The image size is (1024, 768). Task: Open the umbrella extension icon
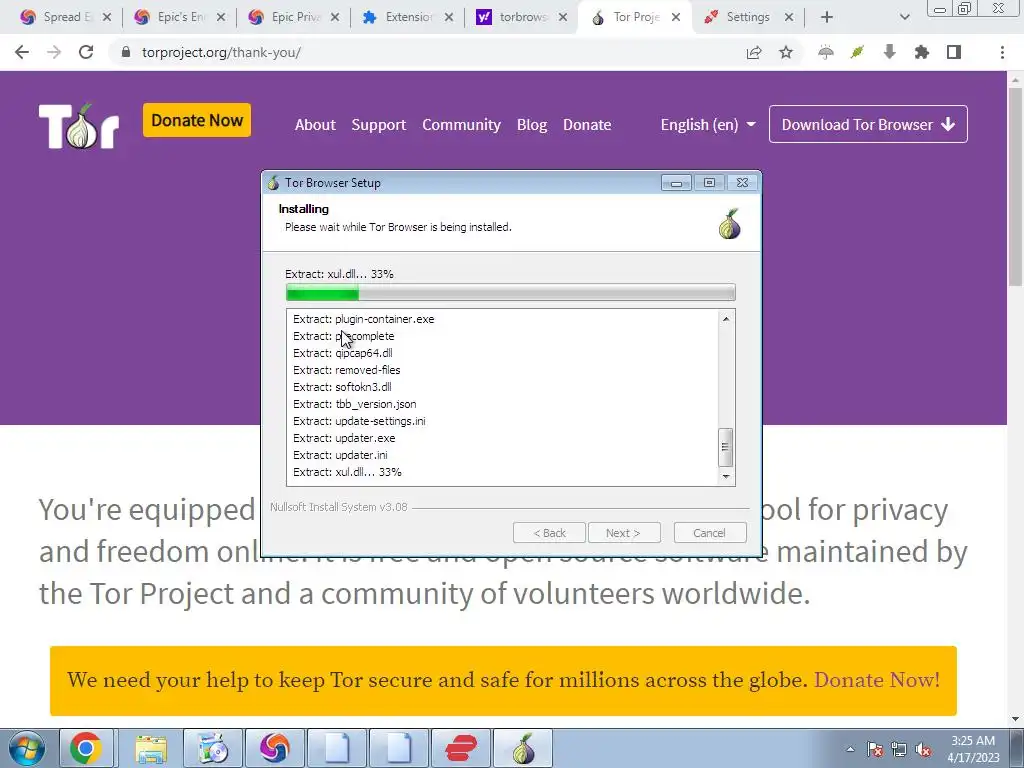[825, 52]
